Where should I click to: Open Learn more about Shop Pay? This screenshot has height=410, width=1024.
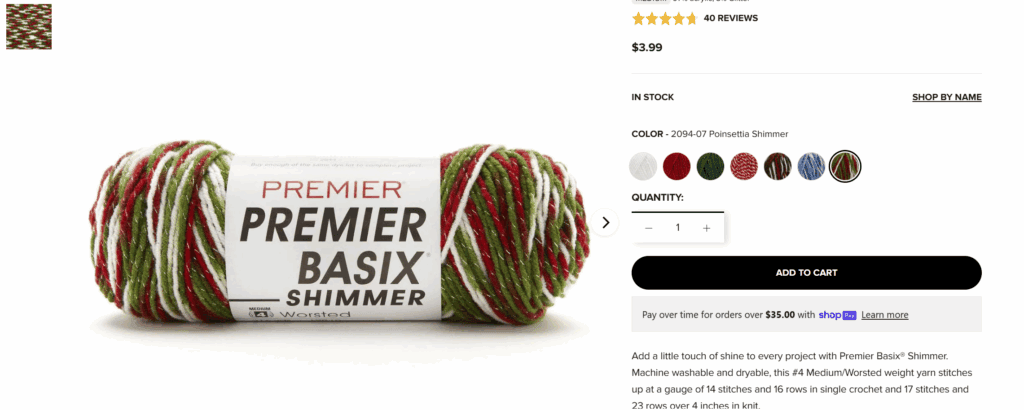click(x=884, y=315)
